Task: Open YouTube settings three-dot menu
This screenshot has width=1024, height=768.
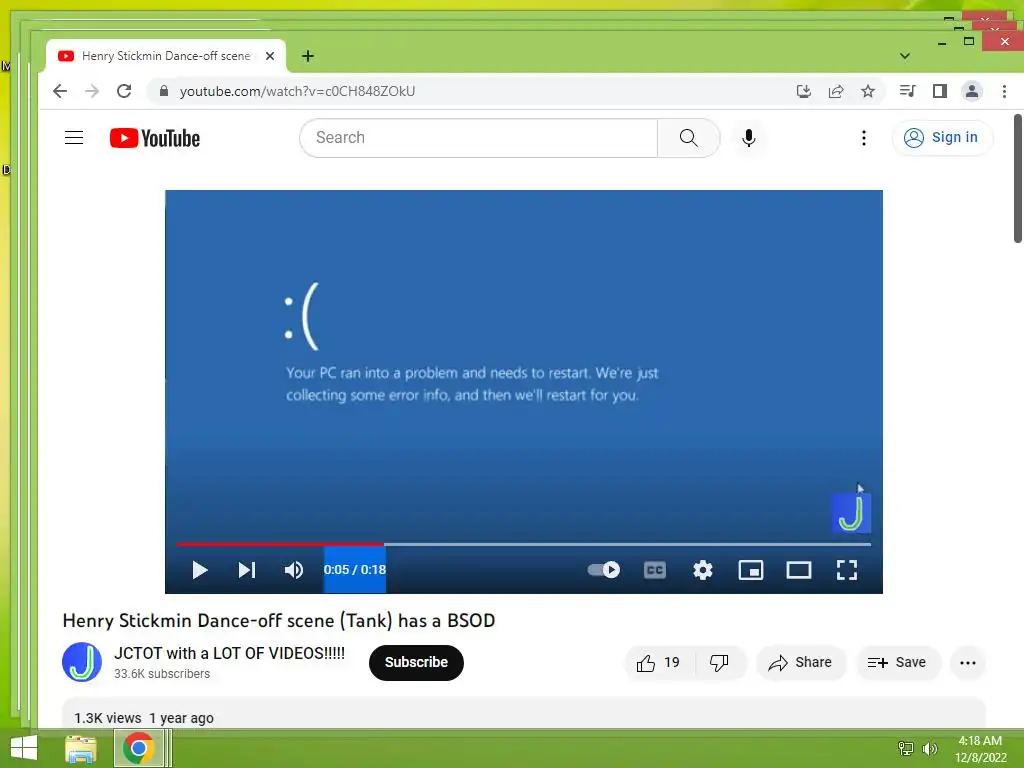Action: (x=864, y=138)
